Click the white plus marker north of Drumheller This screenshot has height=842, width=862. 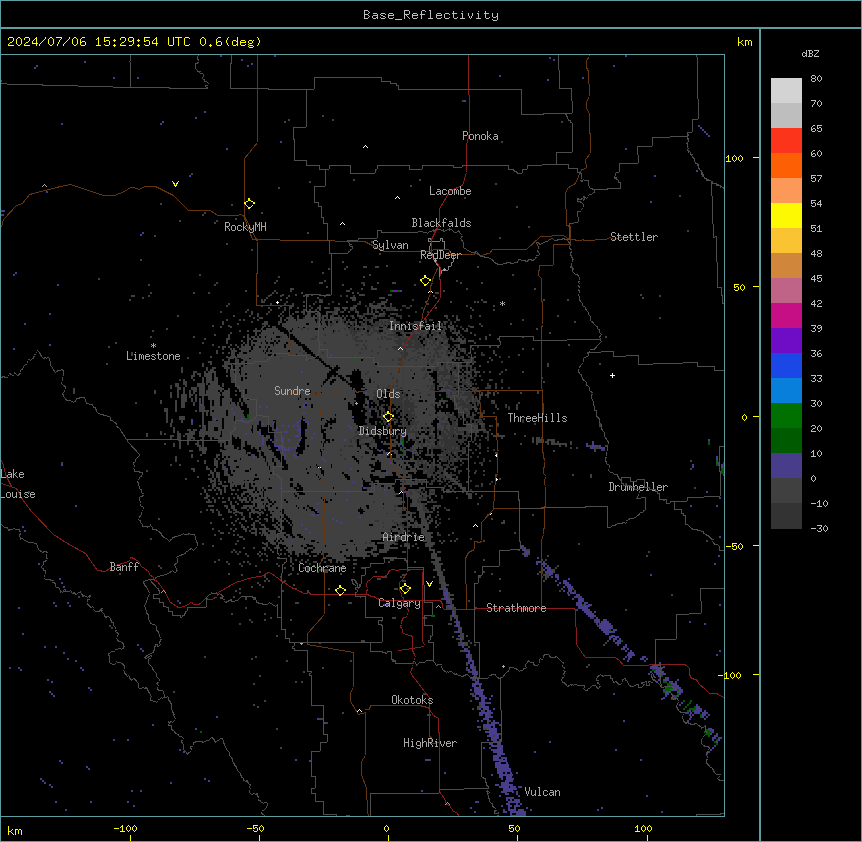coord(612,375)
